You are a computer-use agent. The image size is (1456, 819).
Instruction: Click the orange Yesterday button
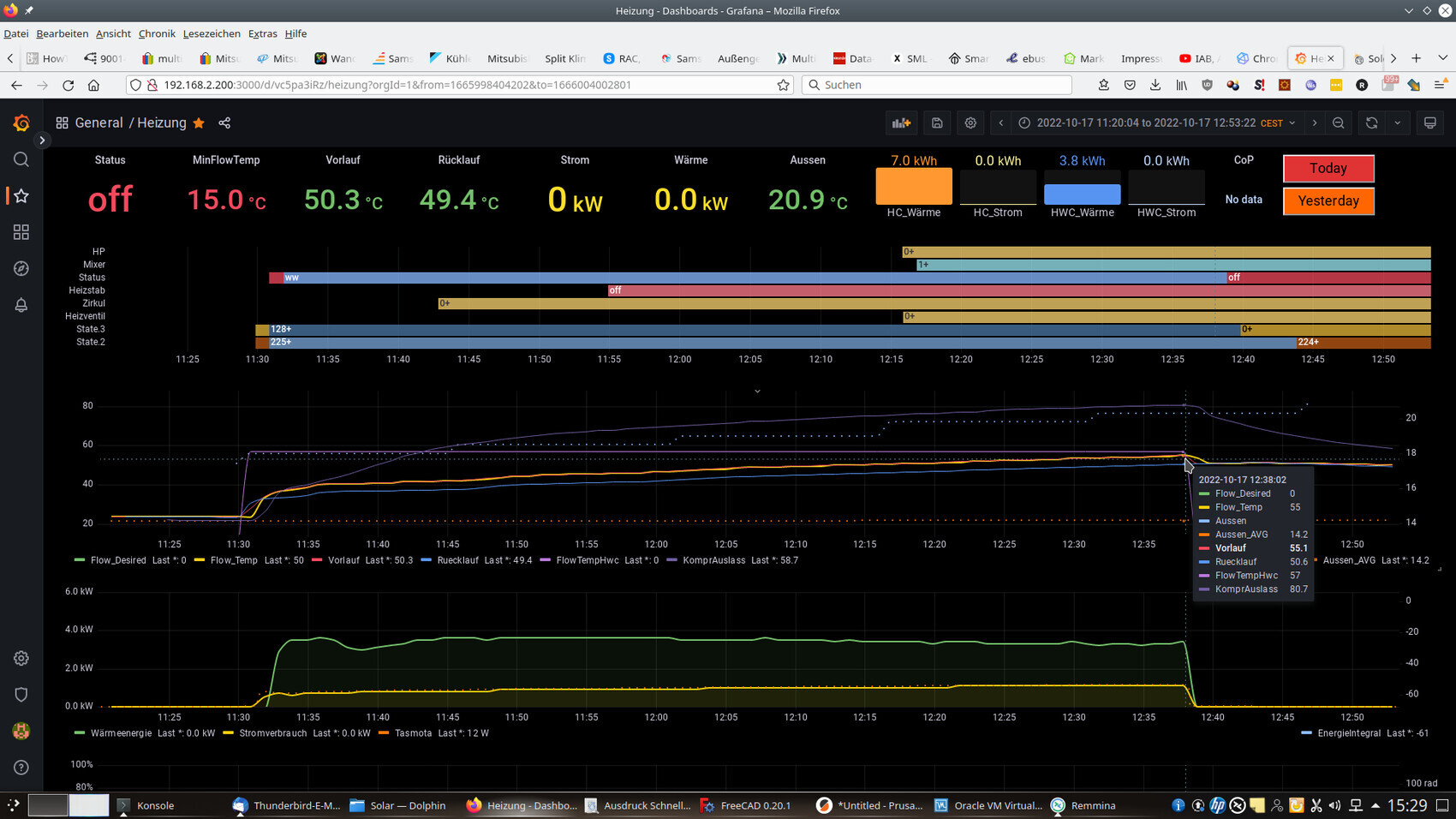point(1328,201)
